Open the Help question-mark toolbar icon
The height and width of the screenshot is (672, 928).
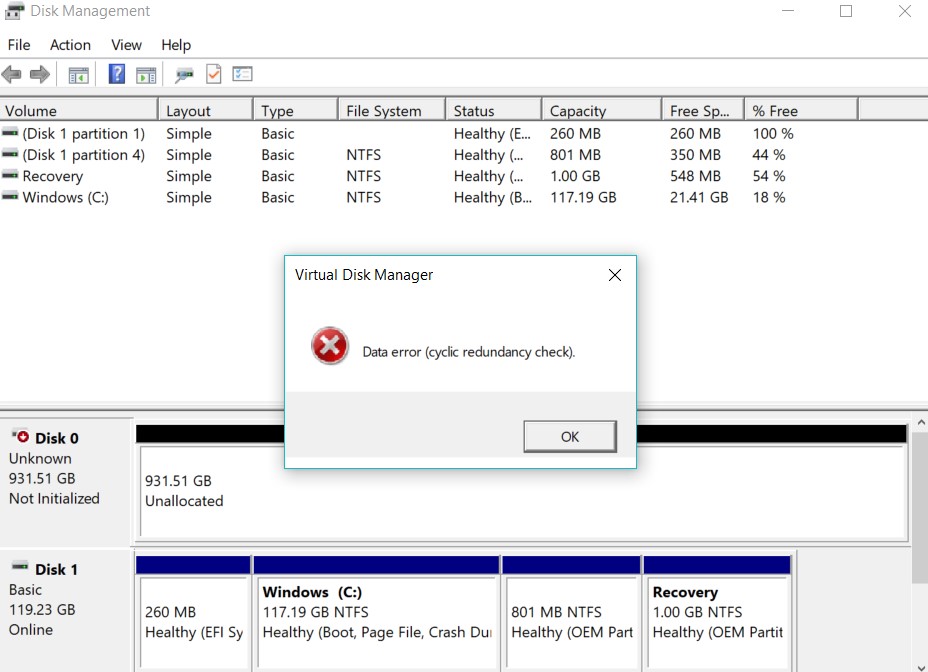[x=117, y=74]
